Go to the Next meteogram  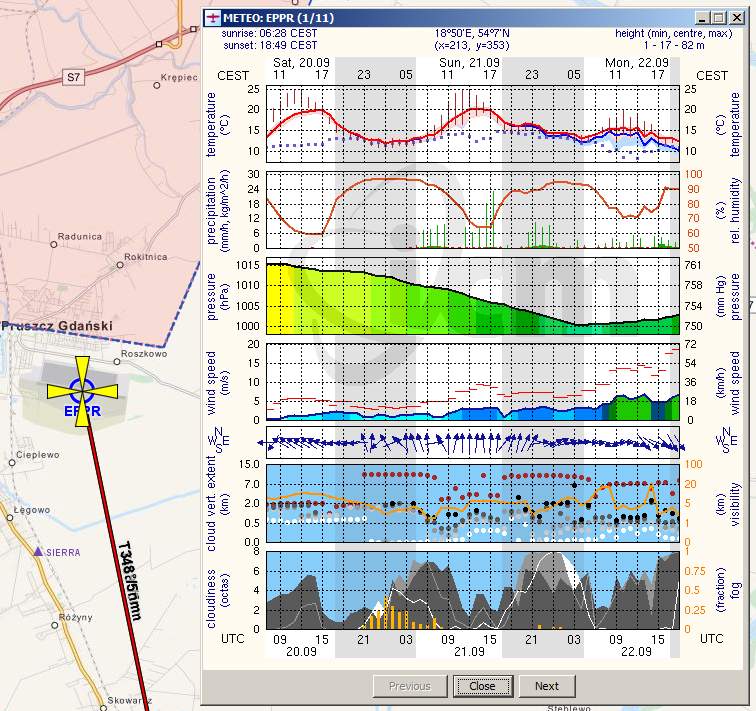point(546,686)
